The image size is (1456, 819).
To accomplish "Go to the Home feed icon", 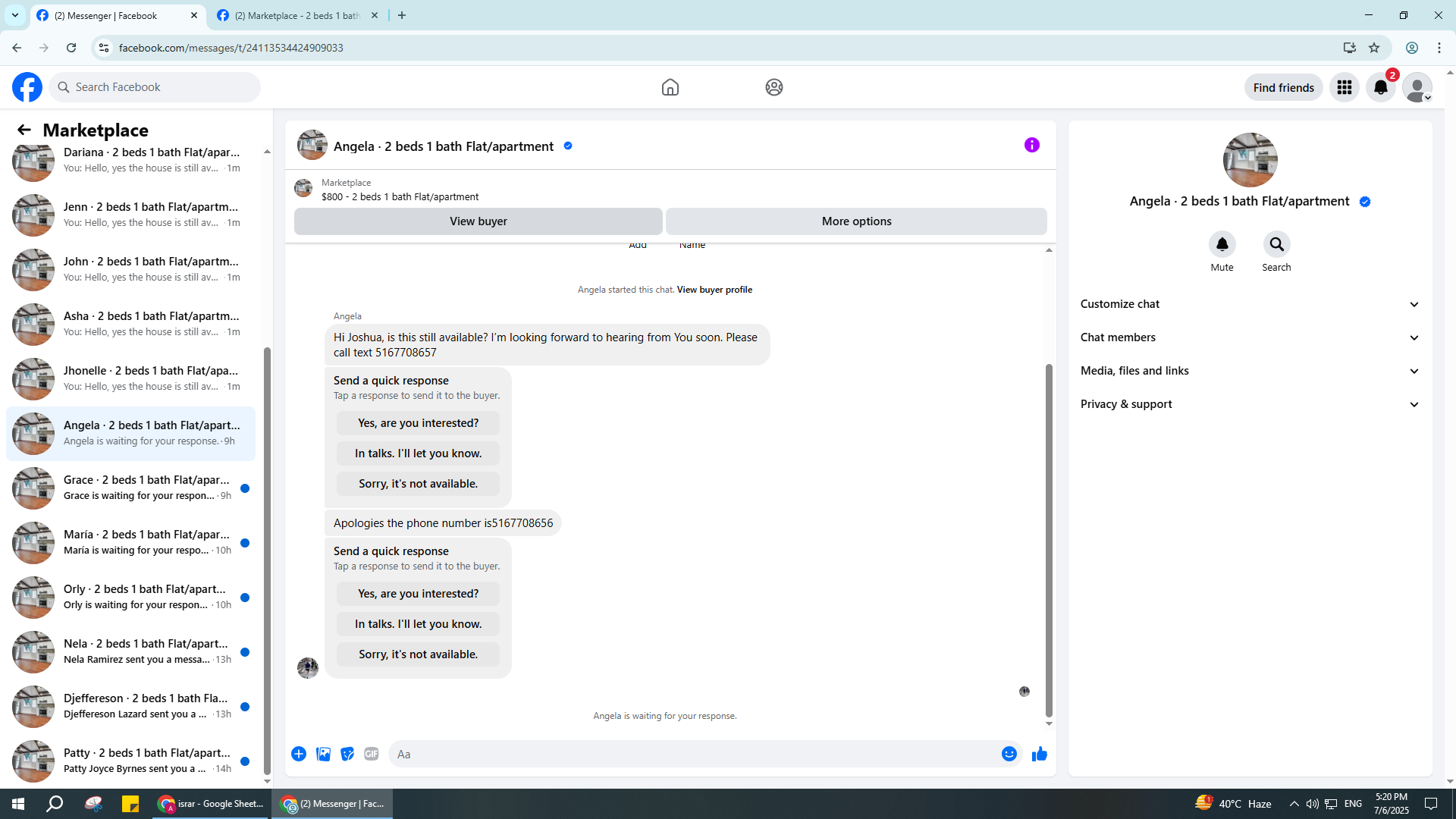I will click(x=670, y=87).
